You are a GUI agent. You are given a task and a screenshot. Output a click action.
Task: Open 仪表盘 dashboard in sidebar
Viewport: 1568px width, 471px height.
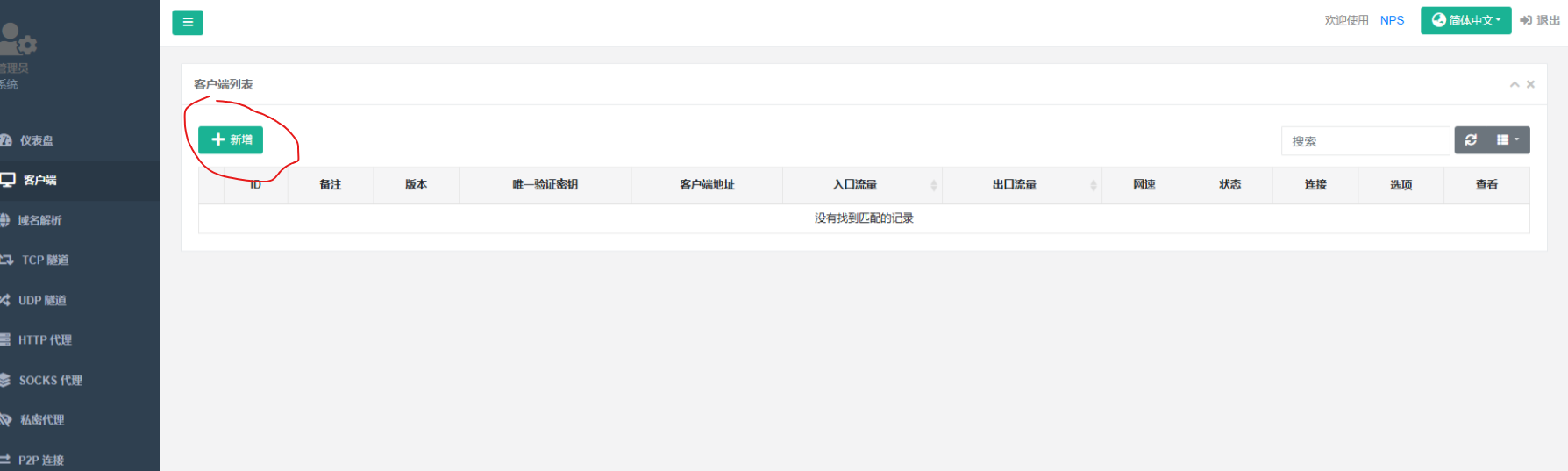37,140
